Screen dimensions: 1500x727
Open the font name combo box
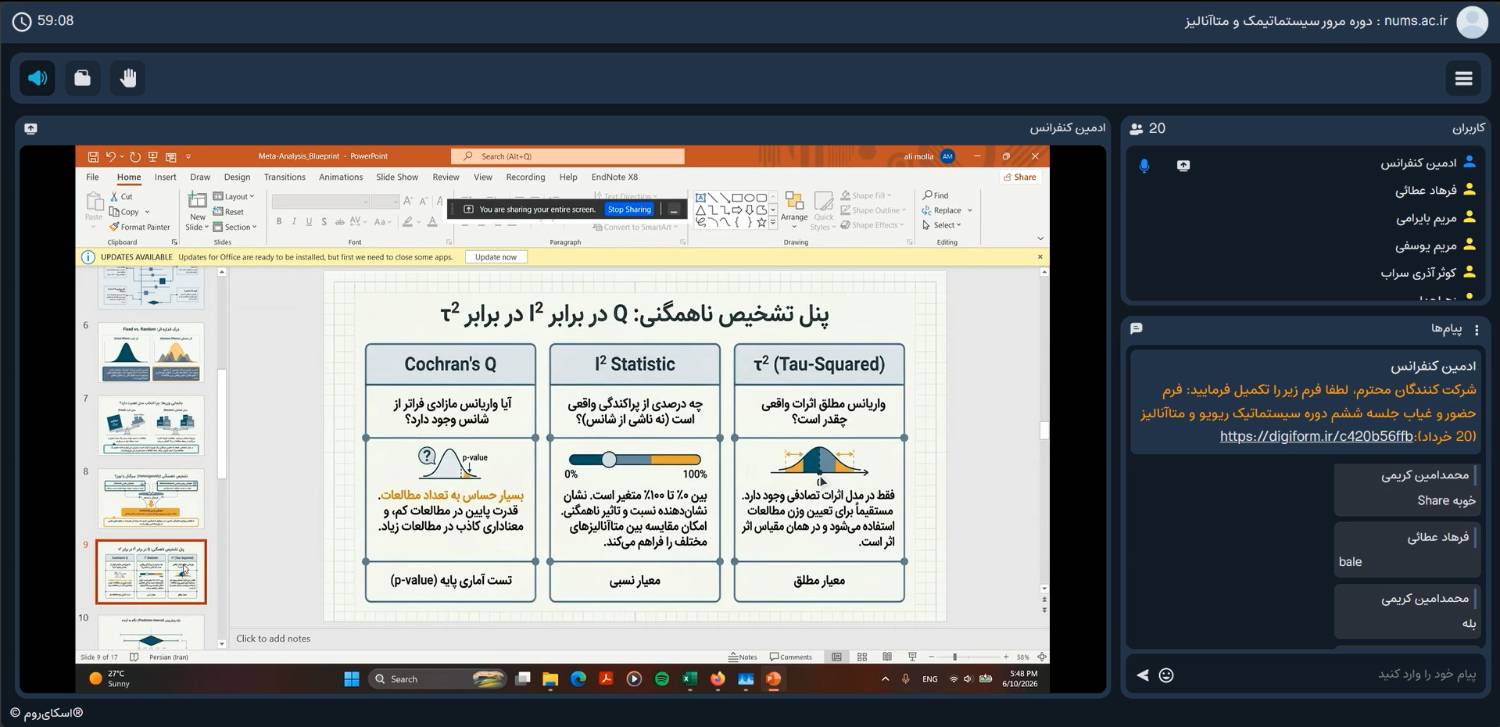320,202
